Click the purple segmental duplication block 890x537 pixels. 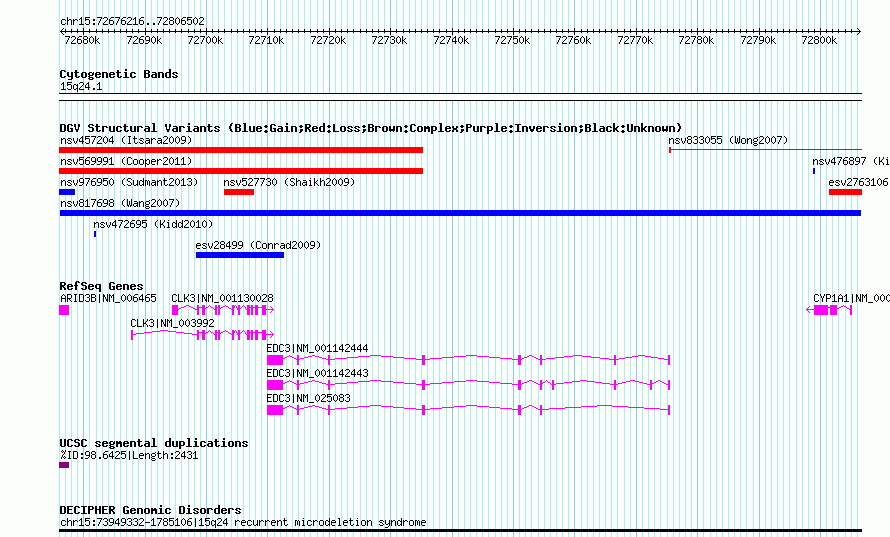pyautogui.click(x=64, y=465)
